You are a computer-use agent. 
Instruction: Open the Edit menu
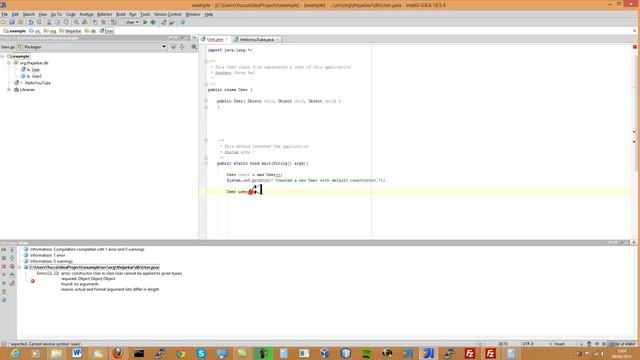15,14
